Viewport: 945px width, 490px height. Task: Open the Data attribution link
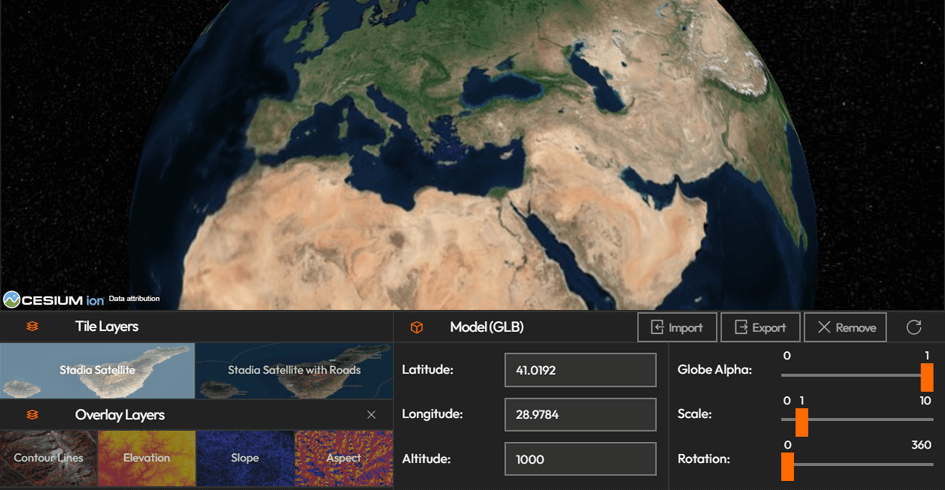tap(134, 299)
